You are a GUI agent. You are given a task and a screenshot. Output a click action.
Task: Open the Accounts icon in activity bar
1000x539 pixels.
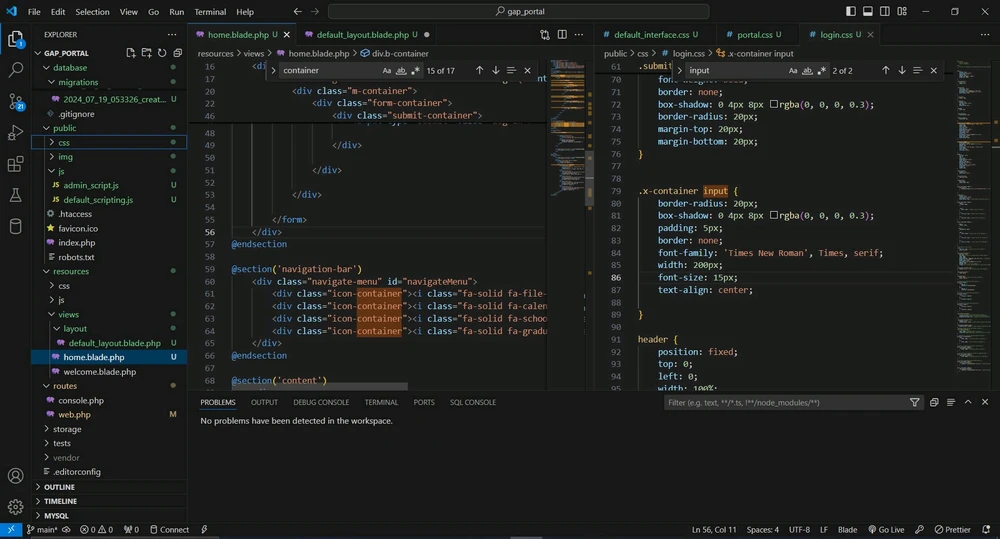pyautogui.click(x=15, y=476)
